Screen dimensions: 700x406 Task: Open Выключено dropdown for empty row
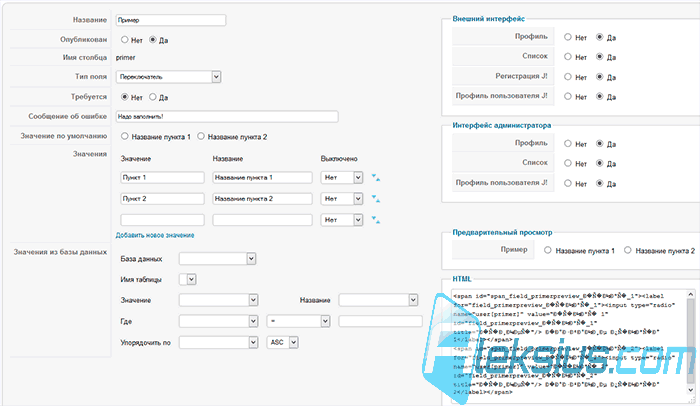(342, 219)
